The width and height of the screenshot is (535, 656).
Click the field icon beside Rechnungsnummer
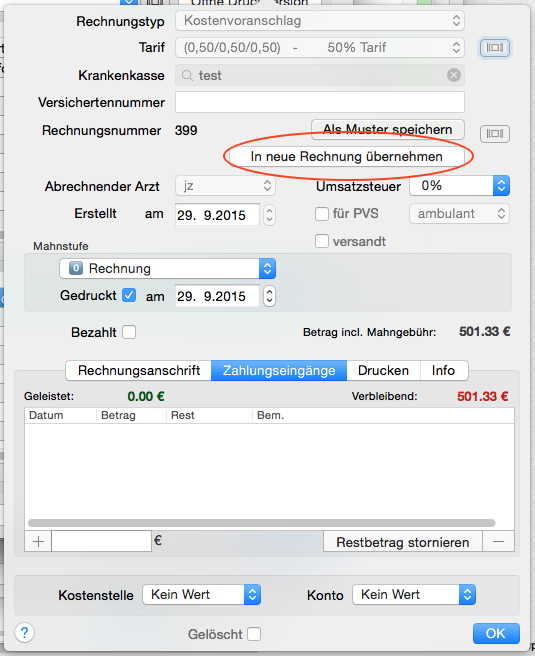(x=494, y=134)
